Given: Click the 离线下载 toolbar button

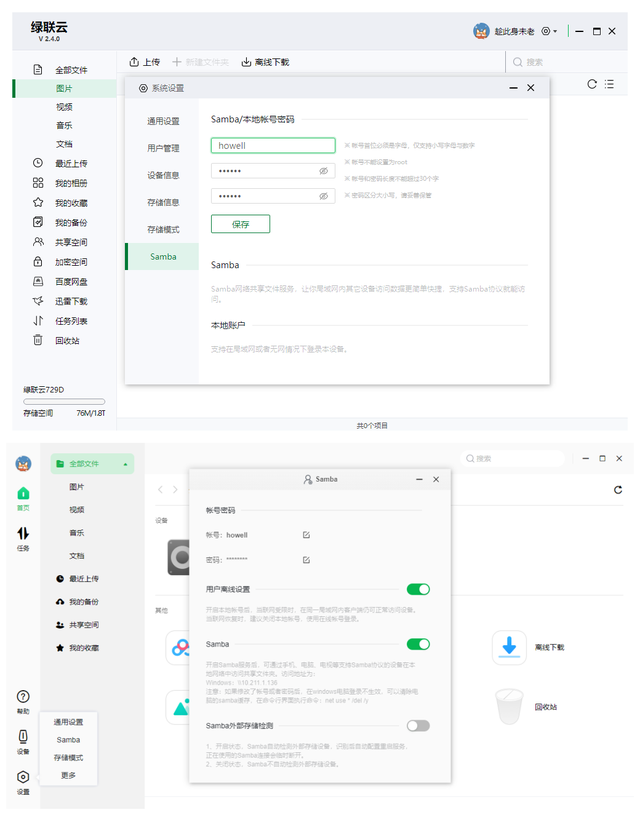Looking at the screenshot, I should [265, 62].
